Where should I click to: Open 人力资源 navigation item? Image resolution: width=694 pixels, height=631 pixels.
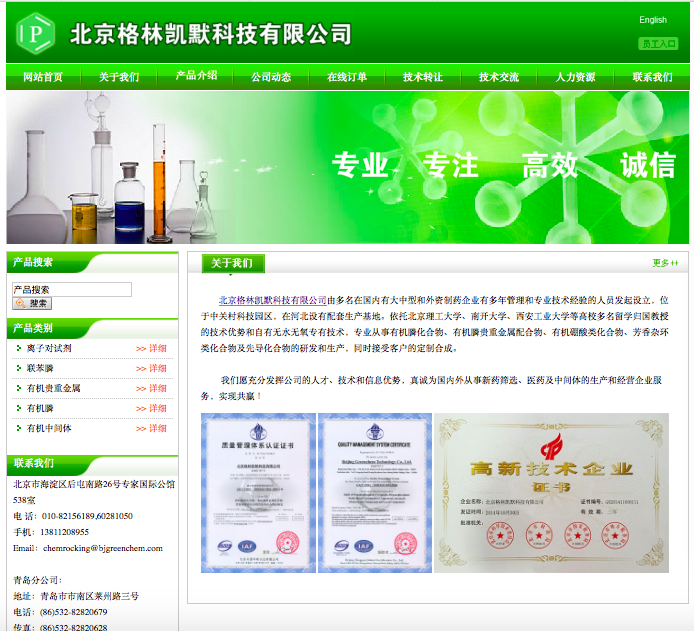(x=575, y=77)
